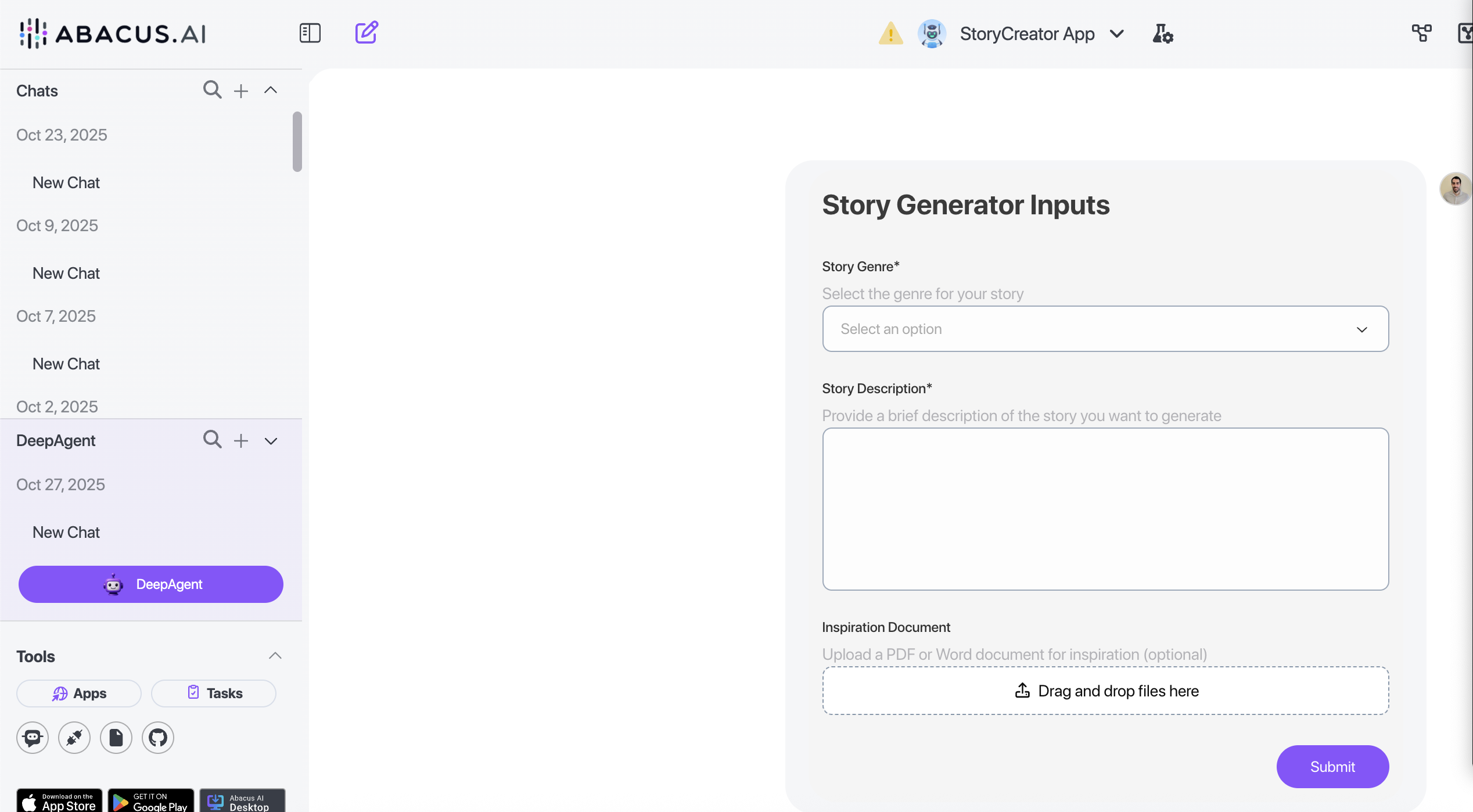This screenshot has width=1473, height=812.
Task: Collapse the Tools section
Action: [x=274, y=655]
